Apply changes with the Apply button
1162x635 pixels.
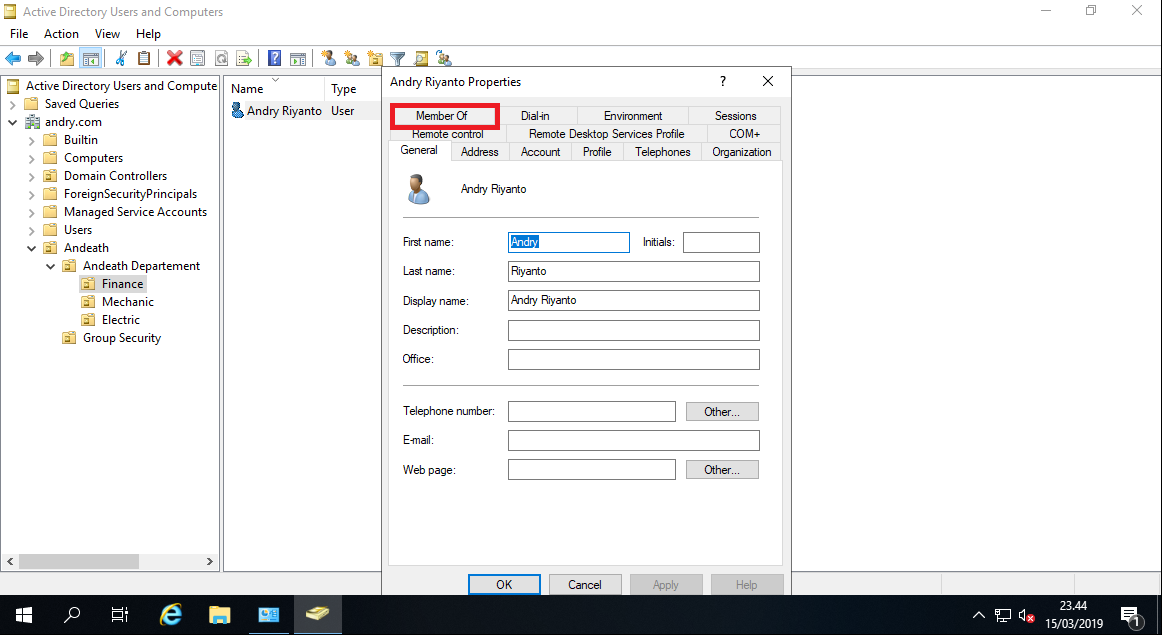point(666,584)
